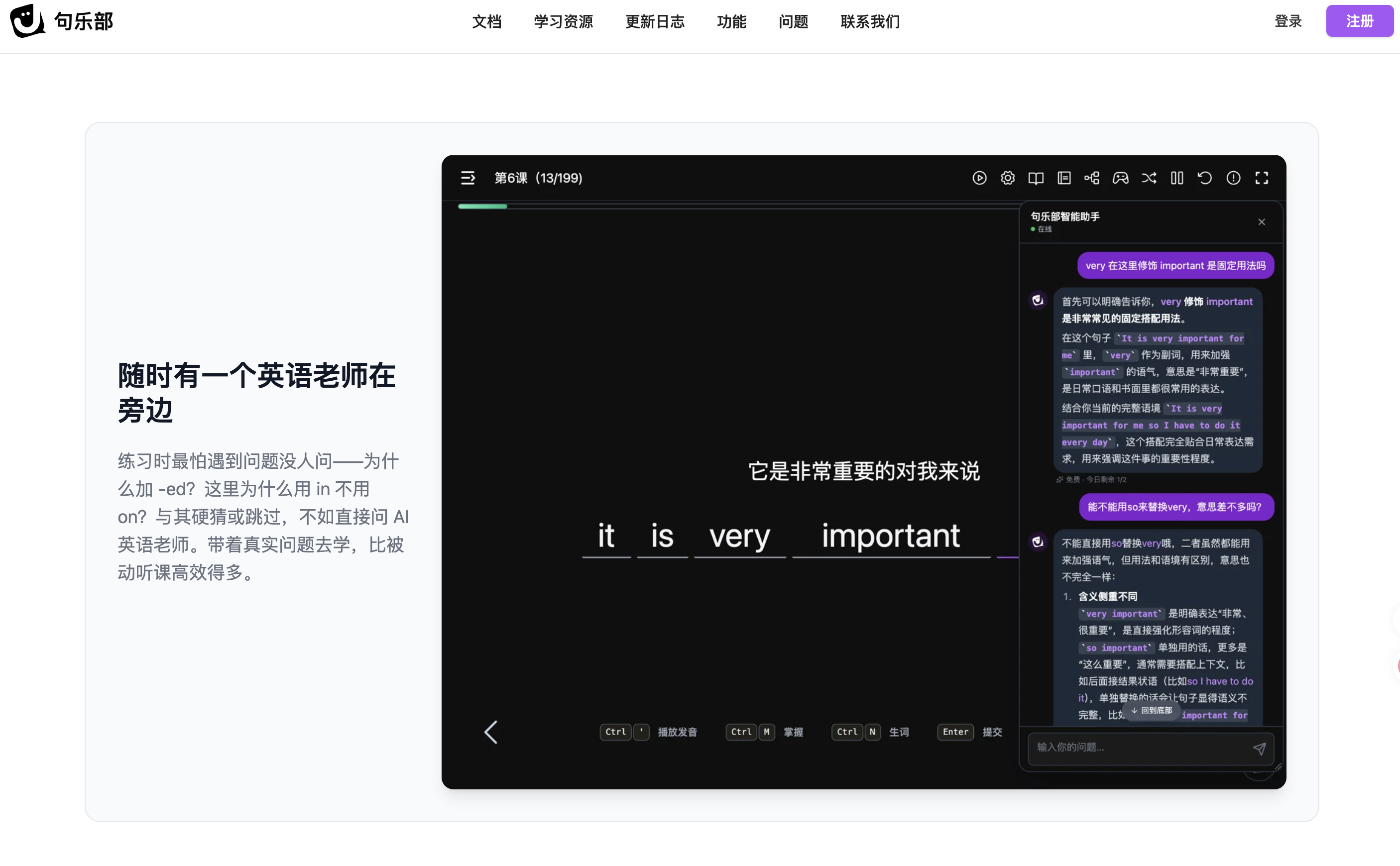Click the first assistant avatar icon
Screen dimensions: 1400x866
tap(1038, 300)
